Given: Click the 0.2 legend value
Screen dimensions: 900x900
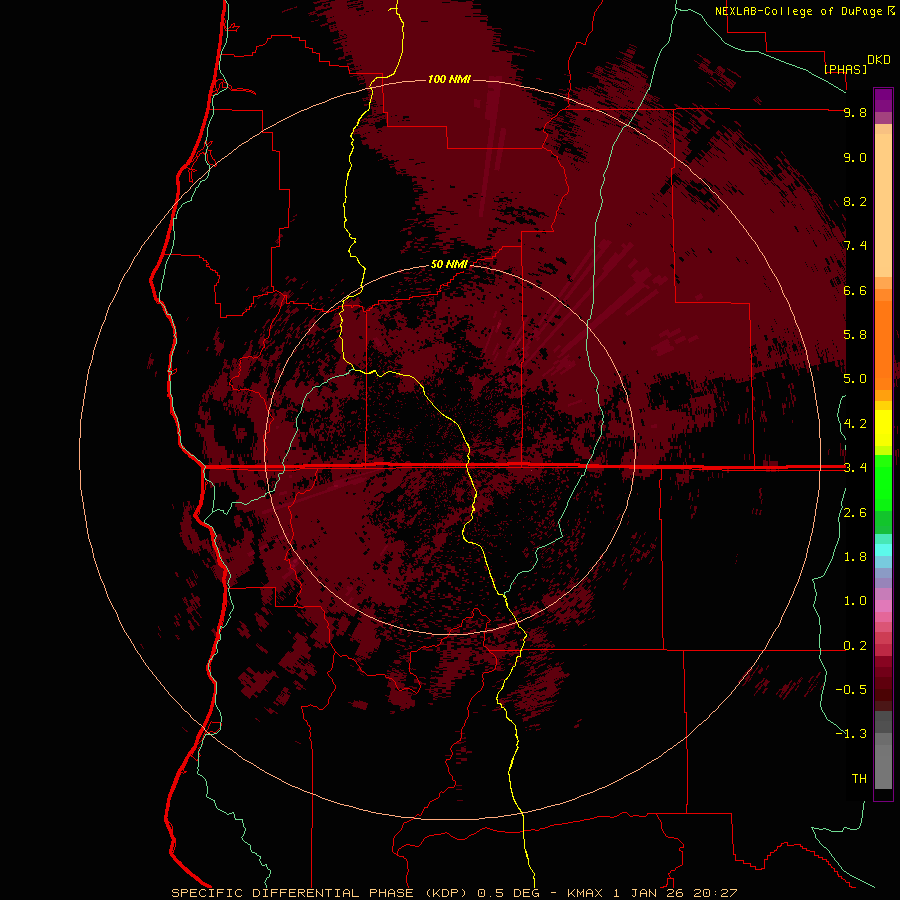Looking at the screenshot, I should click(x=855, y=646).
